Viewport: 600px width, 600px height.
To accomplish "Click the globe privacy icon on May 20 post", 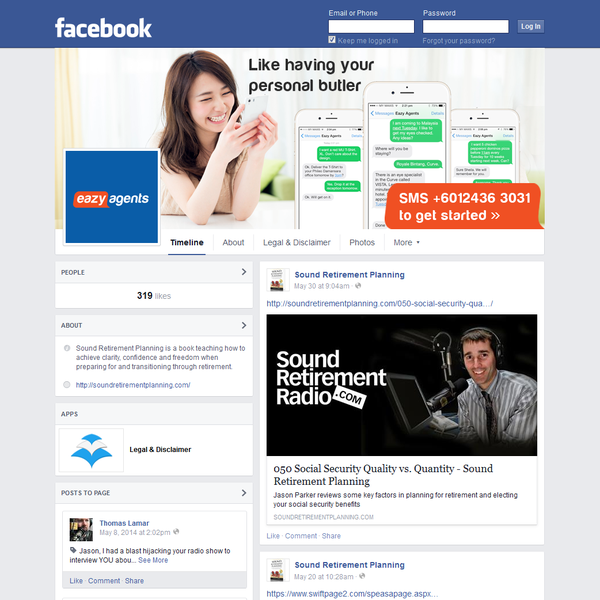I will [x=362, y=576].
